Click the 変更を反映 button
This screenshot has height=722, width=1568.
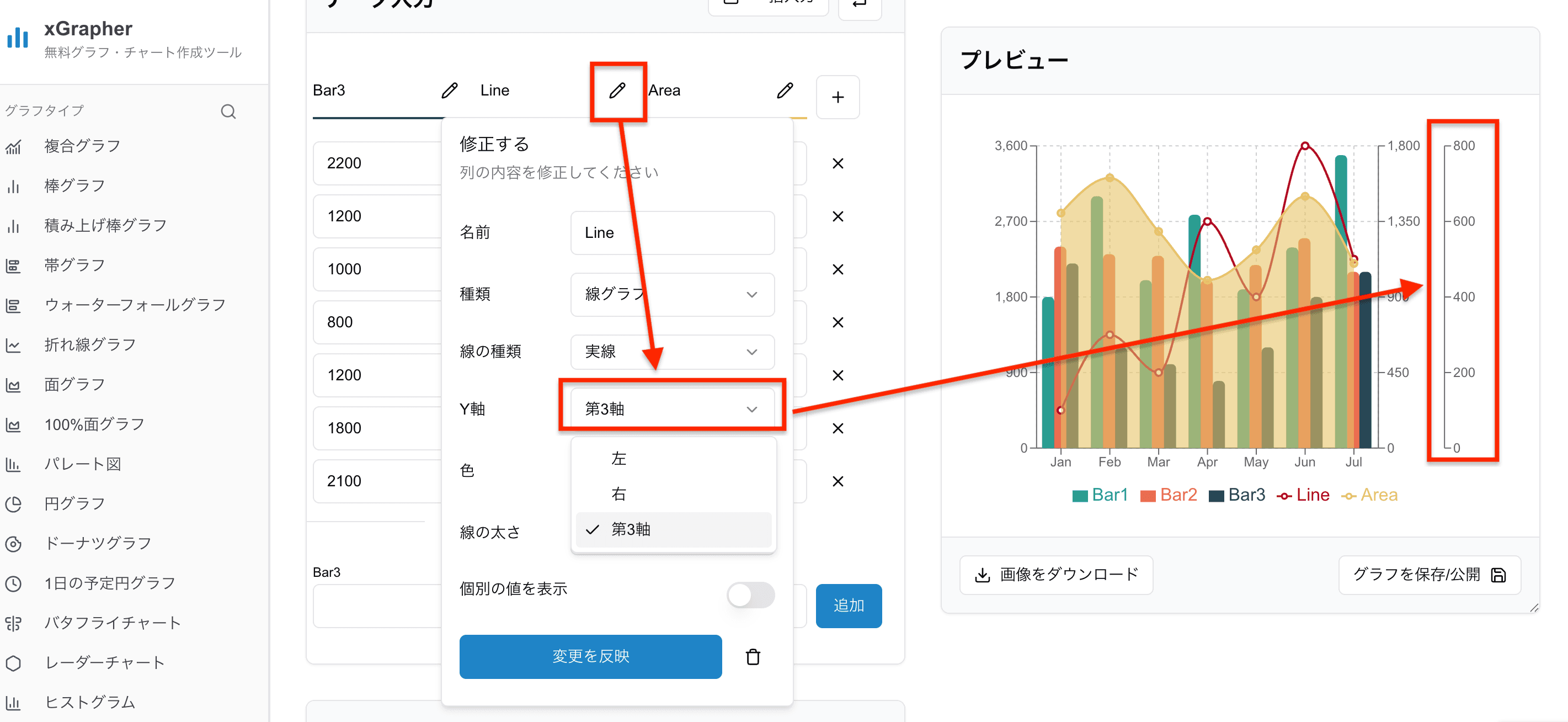pos(590,657)
